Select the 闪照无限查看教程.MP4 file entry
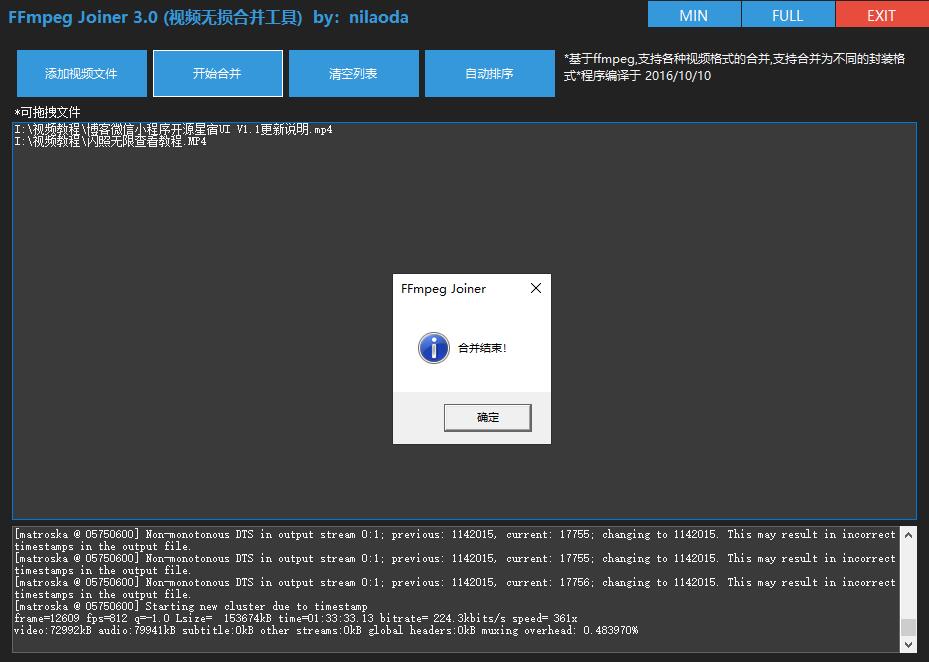Image resolution: width=929 pixels, height=662 pixels. (110, 142)
